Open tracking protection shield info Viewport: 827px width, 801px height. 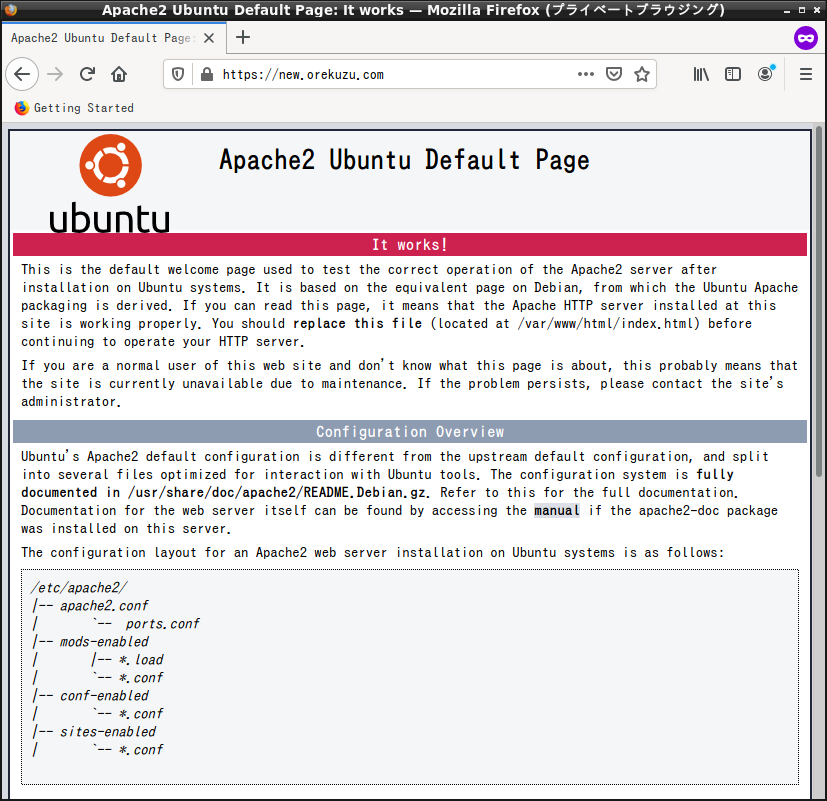(178, 74)
